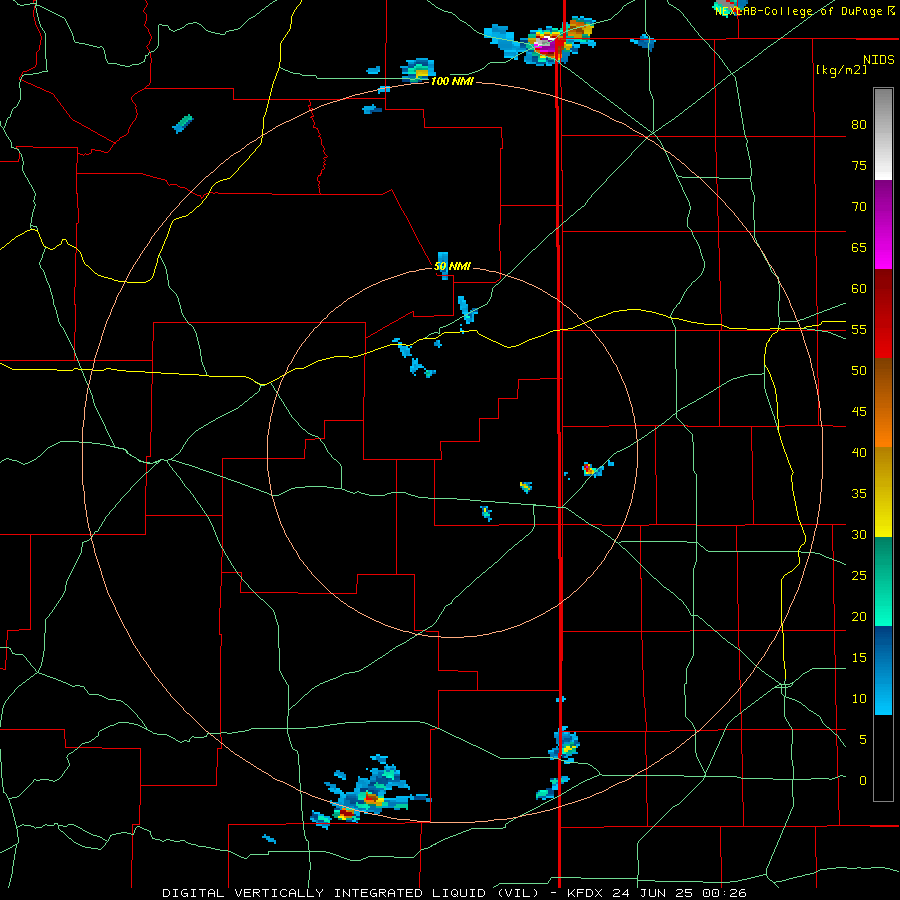Click the "30" value on the color scale
Image resolution: width=900 pixels, height=900 pixels.
click(859, 534)
